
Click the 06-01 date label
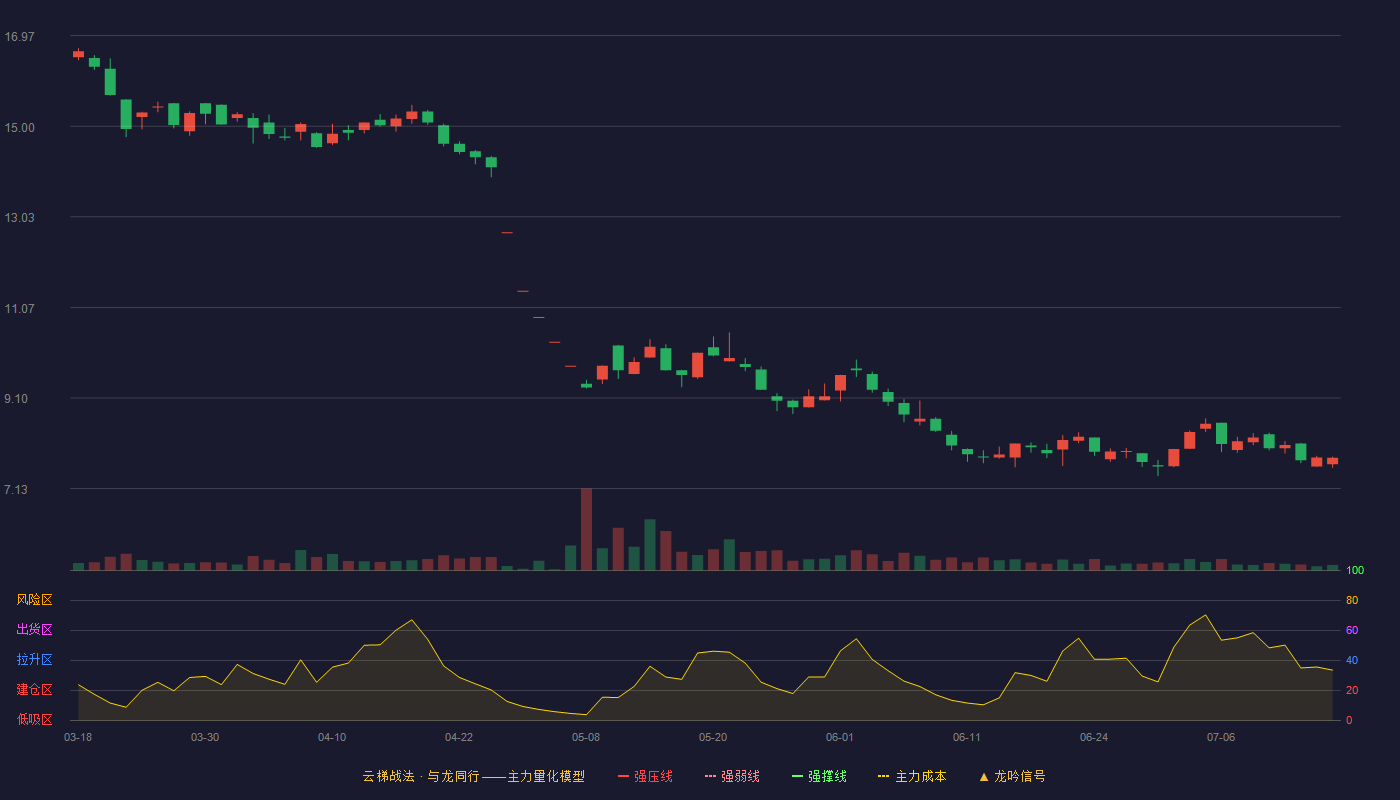(x=840, y=737)
